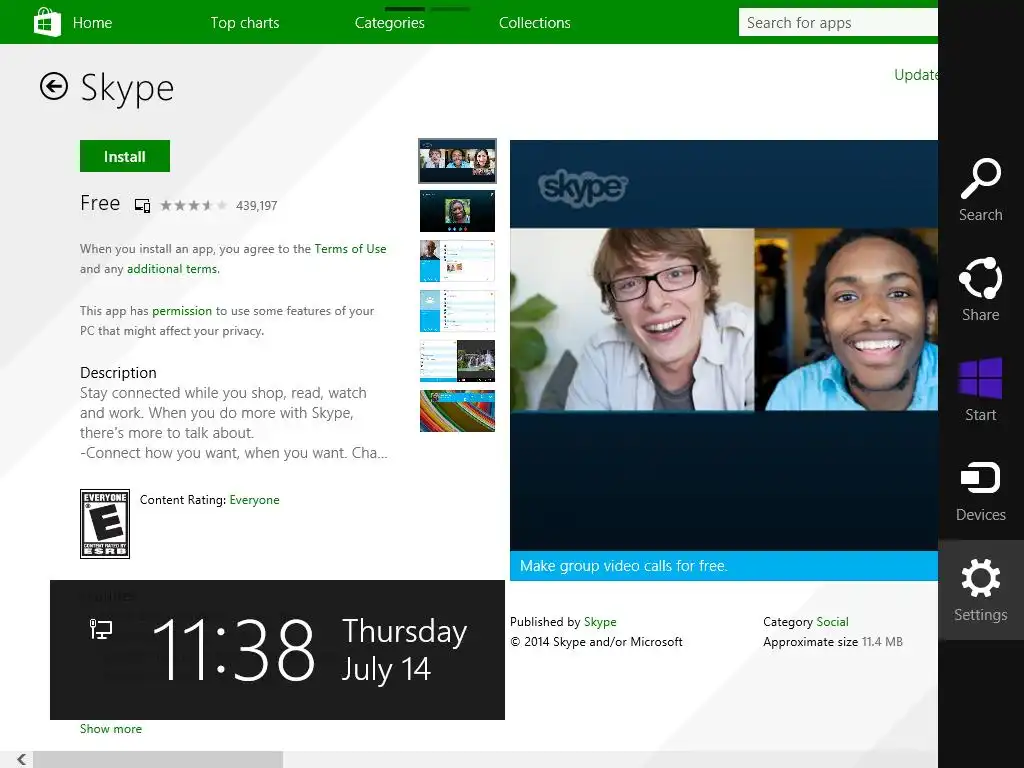Click the Search for apps field
The image size is (1024, 768).
click(838, 22)
